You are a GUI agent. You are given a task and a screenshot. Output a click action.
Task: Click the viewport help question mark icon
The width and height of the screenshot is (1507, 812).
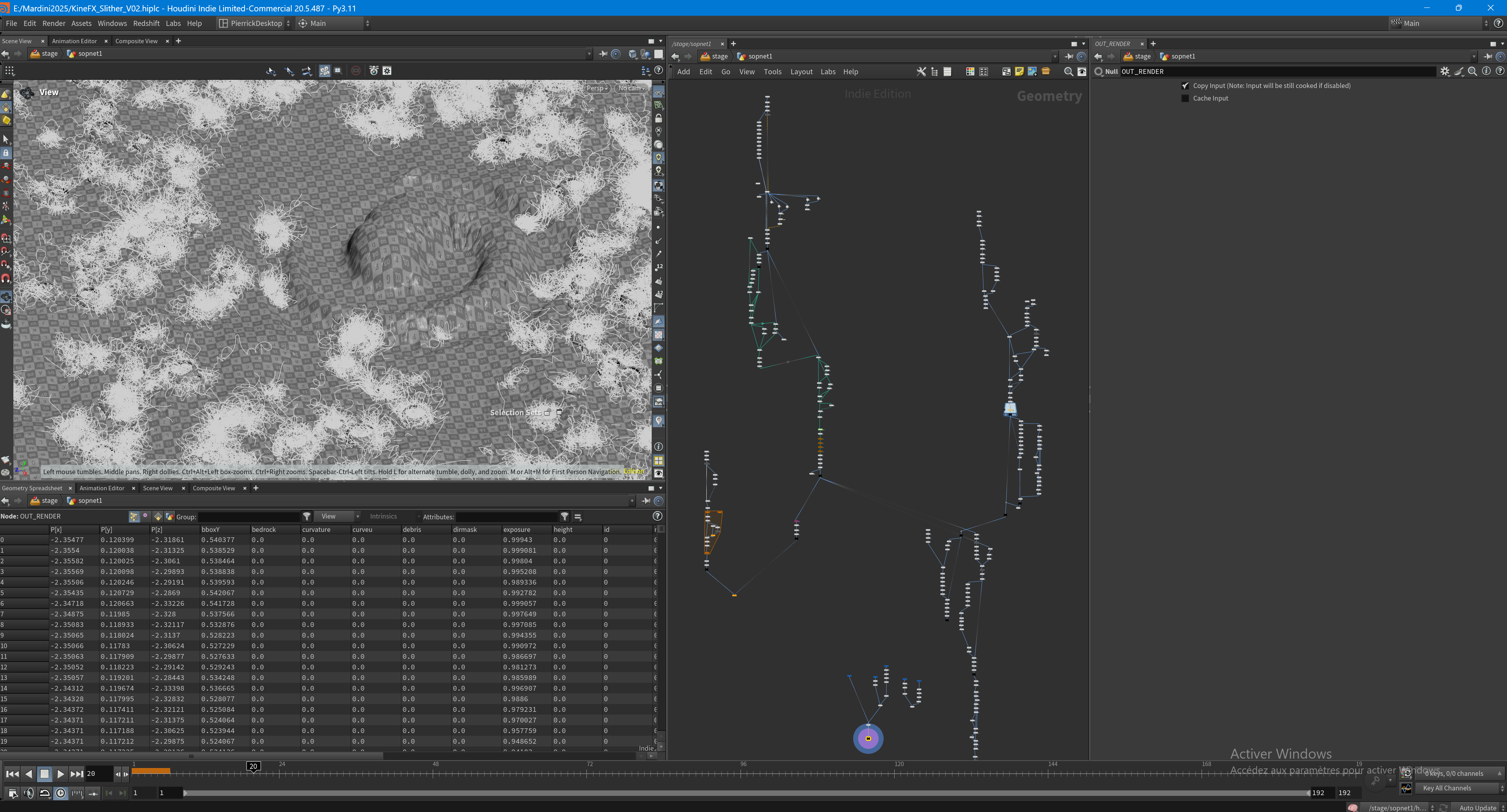click(x=658, y=70)
